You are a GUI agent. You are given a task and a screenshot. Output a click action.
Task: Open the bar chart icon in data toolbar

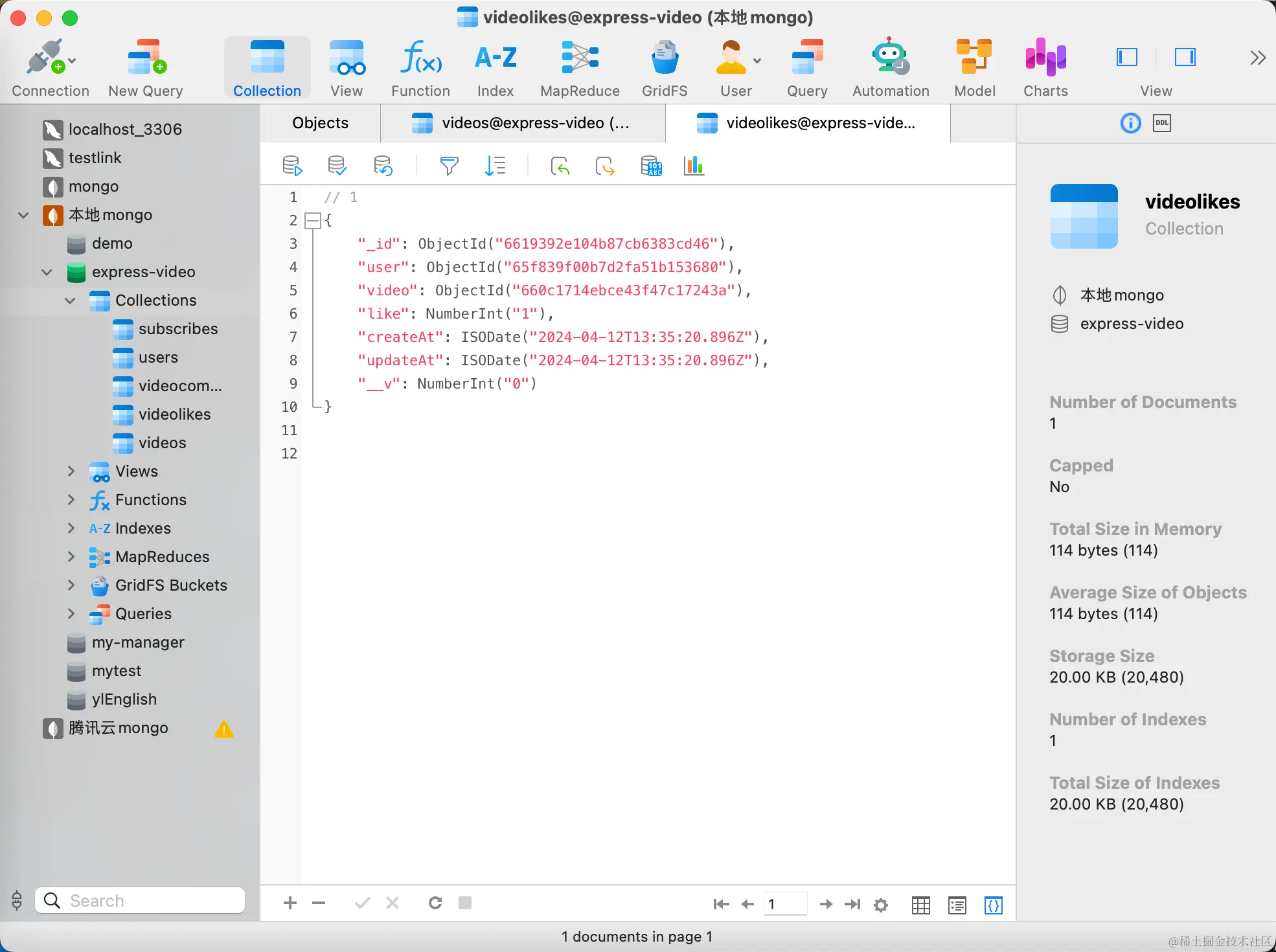coord(693,166)
